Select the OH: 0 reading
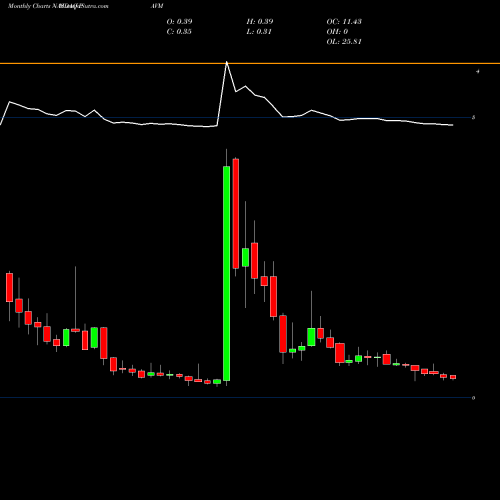Image resolution: width=500 pixels, height=500 pixels. point(337,32)
